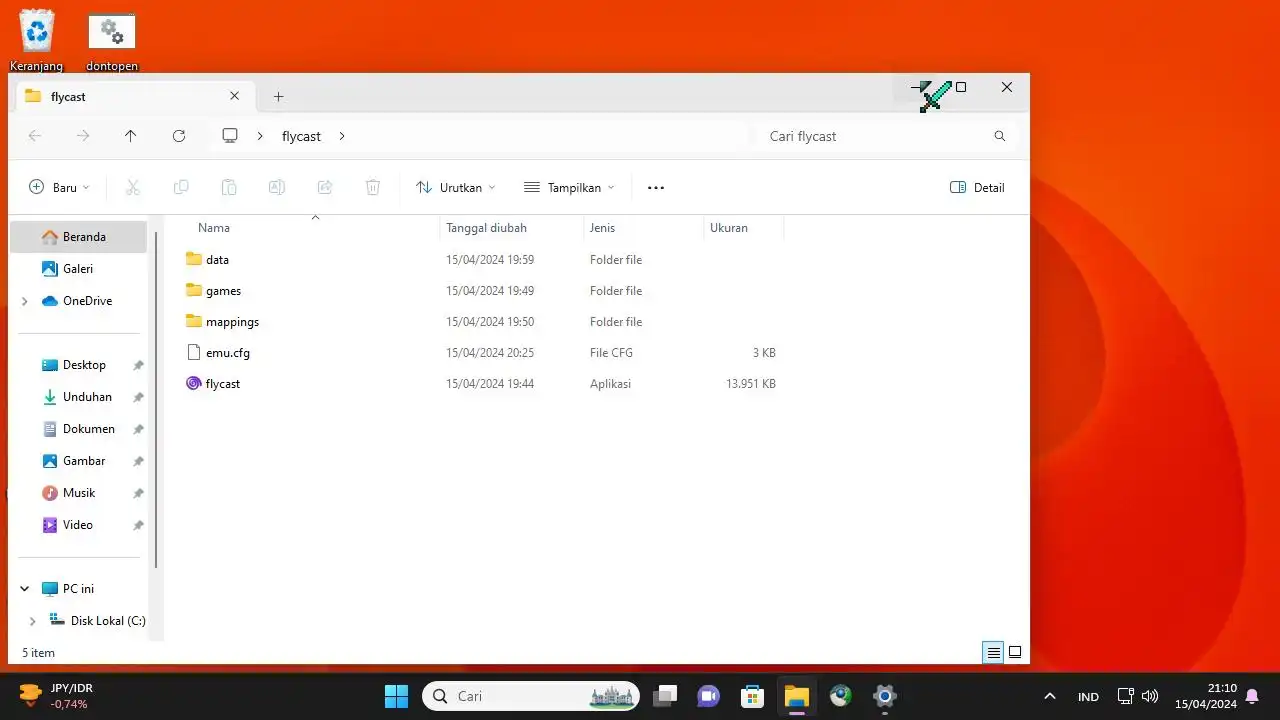Open the Recycle Bin desktop icon

click(37, 40)
